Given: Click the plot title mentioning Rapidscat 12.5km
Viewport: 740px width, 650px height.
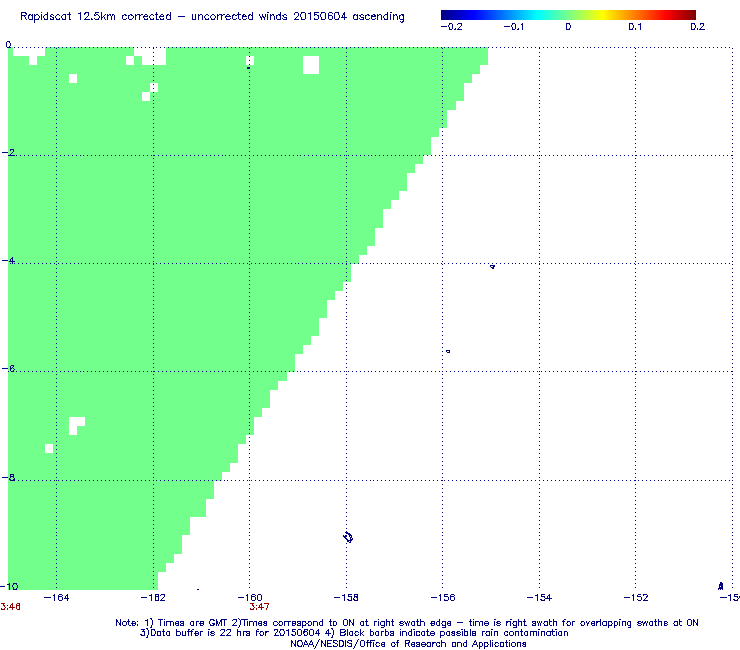Looking at the screenshot, I should pyautogui.click(x=212, y=17).
